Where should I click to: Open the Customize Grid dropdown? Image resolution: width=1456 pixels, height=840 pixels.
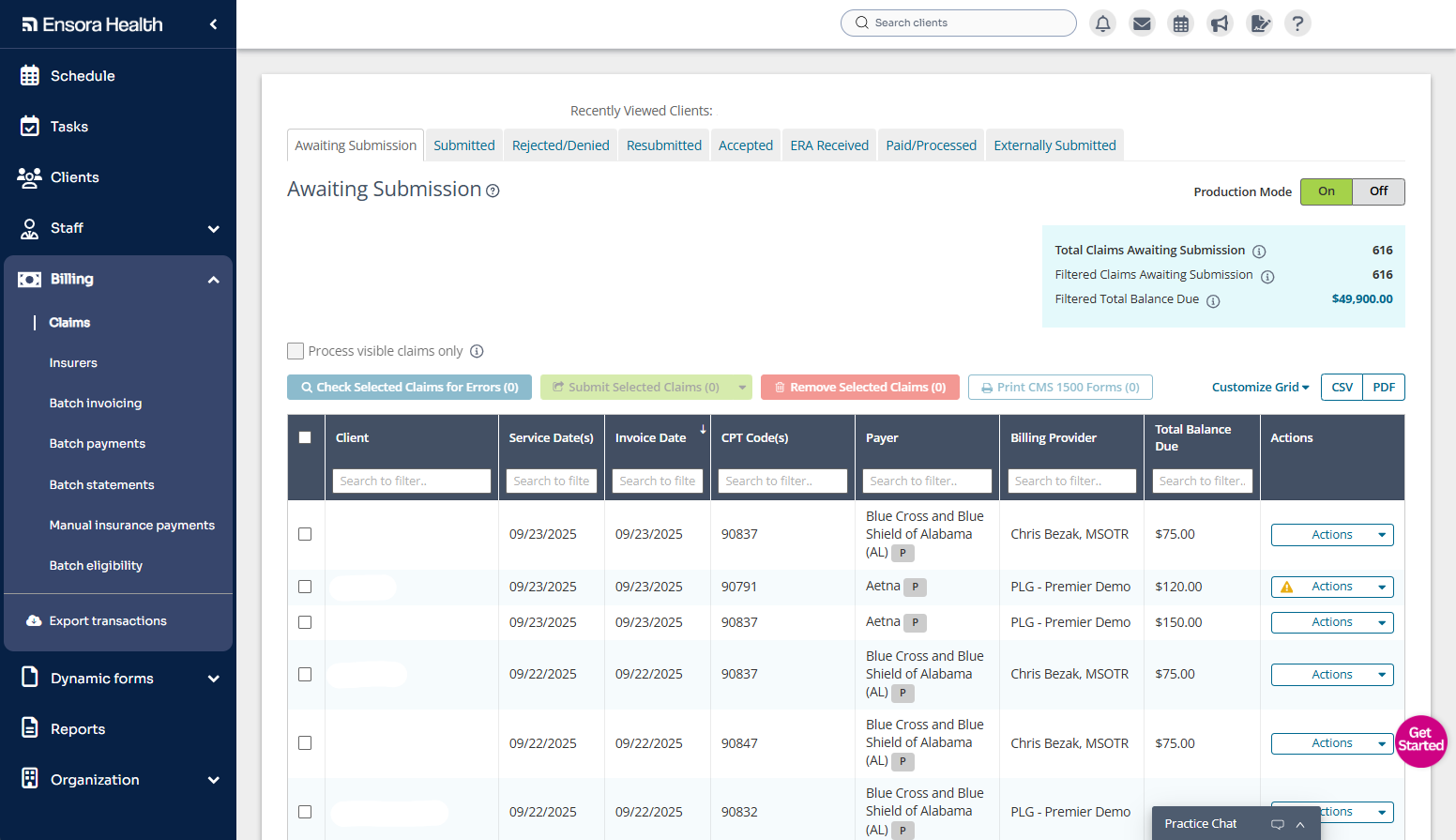click(x=1260, y=387)
